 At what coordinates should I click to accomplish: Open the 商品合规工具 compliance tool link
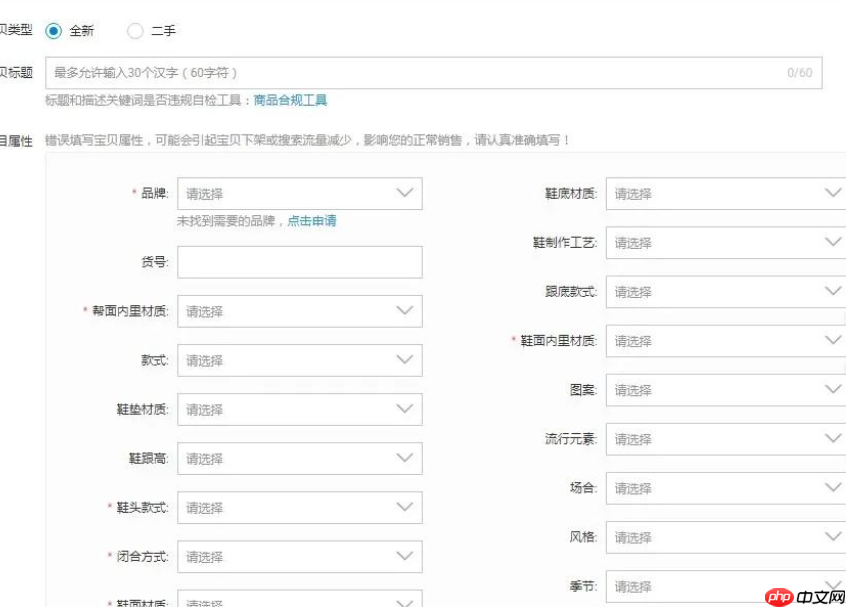290,100
